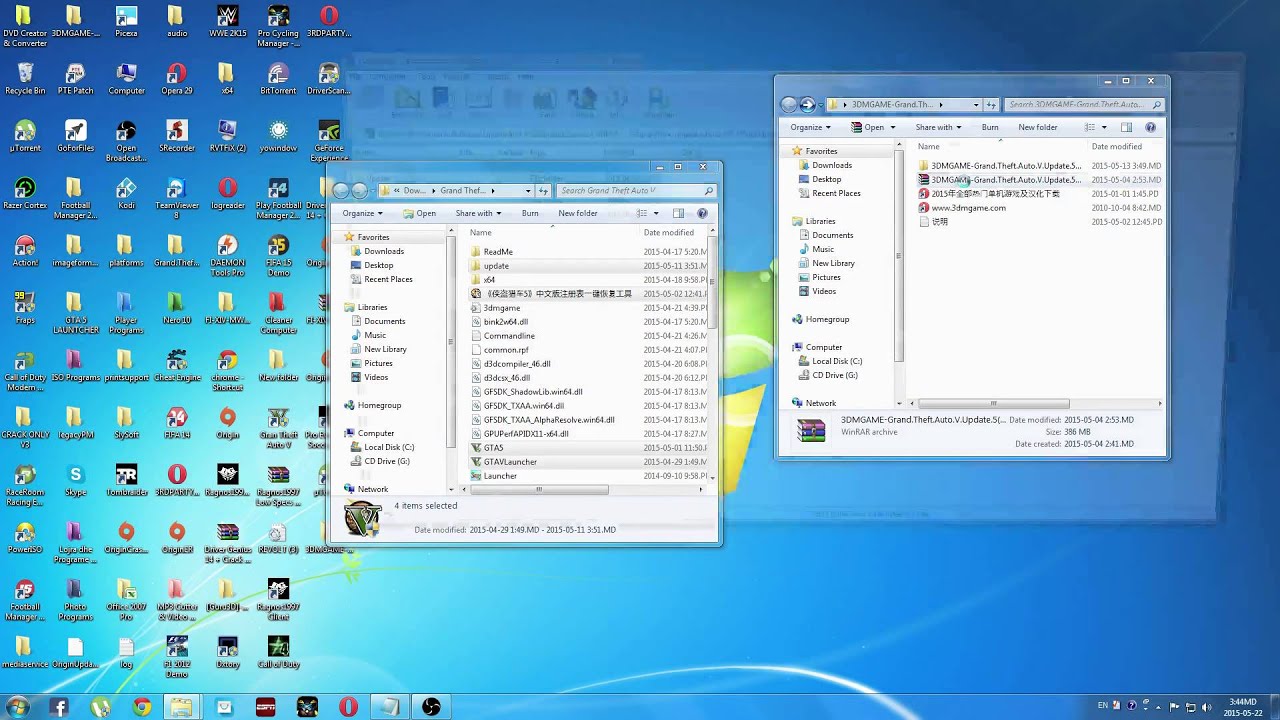Image resolution: width=1280 pixels, height=720 pixels.
Task: Collapse the Libraries tree in the 3DMGAME window
Action: click(786, 221)
